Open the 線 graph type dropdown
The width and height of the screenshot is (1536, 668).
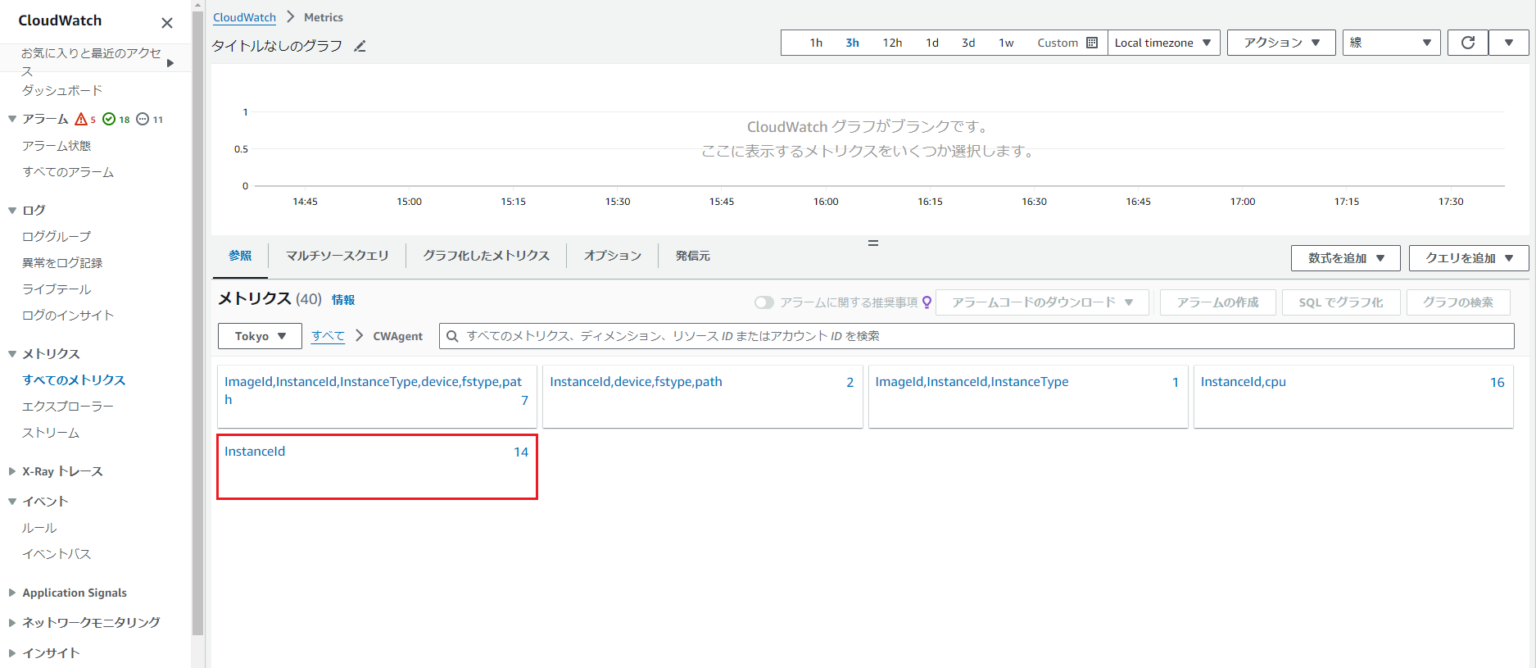pos(1390,42)
